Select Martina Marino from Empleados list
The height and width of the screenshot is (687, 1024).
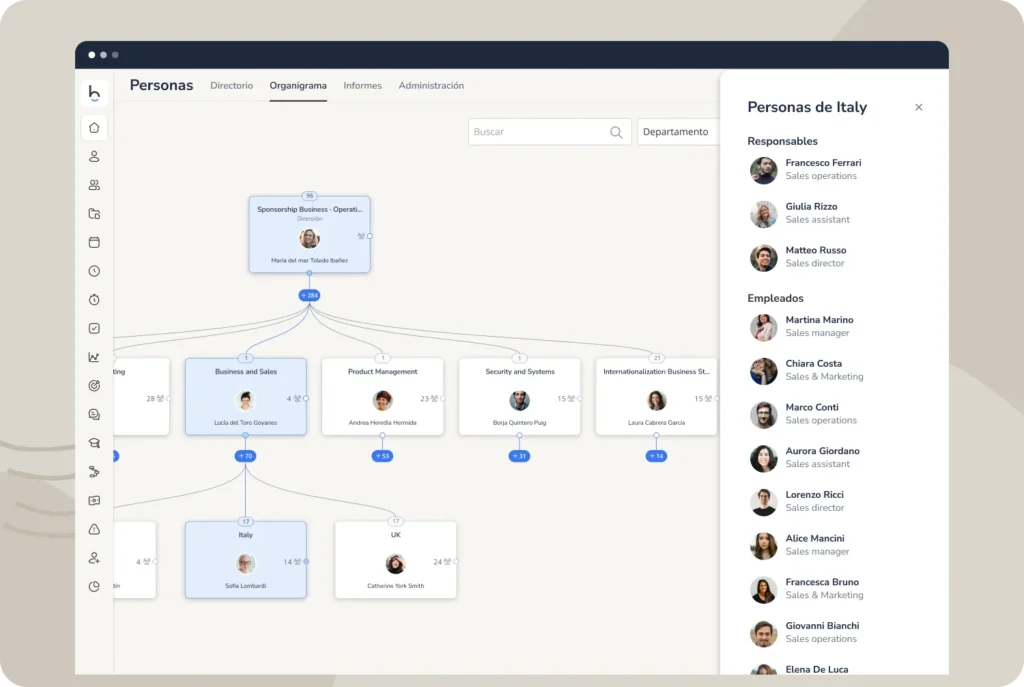[x=819, y=320]
